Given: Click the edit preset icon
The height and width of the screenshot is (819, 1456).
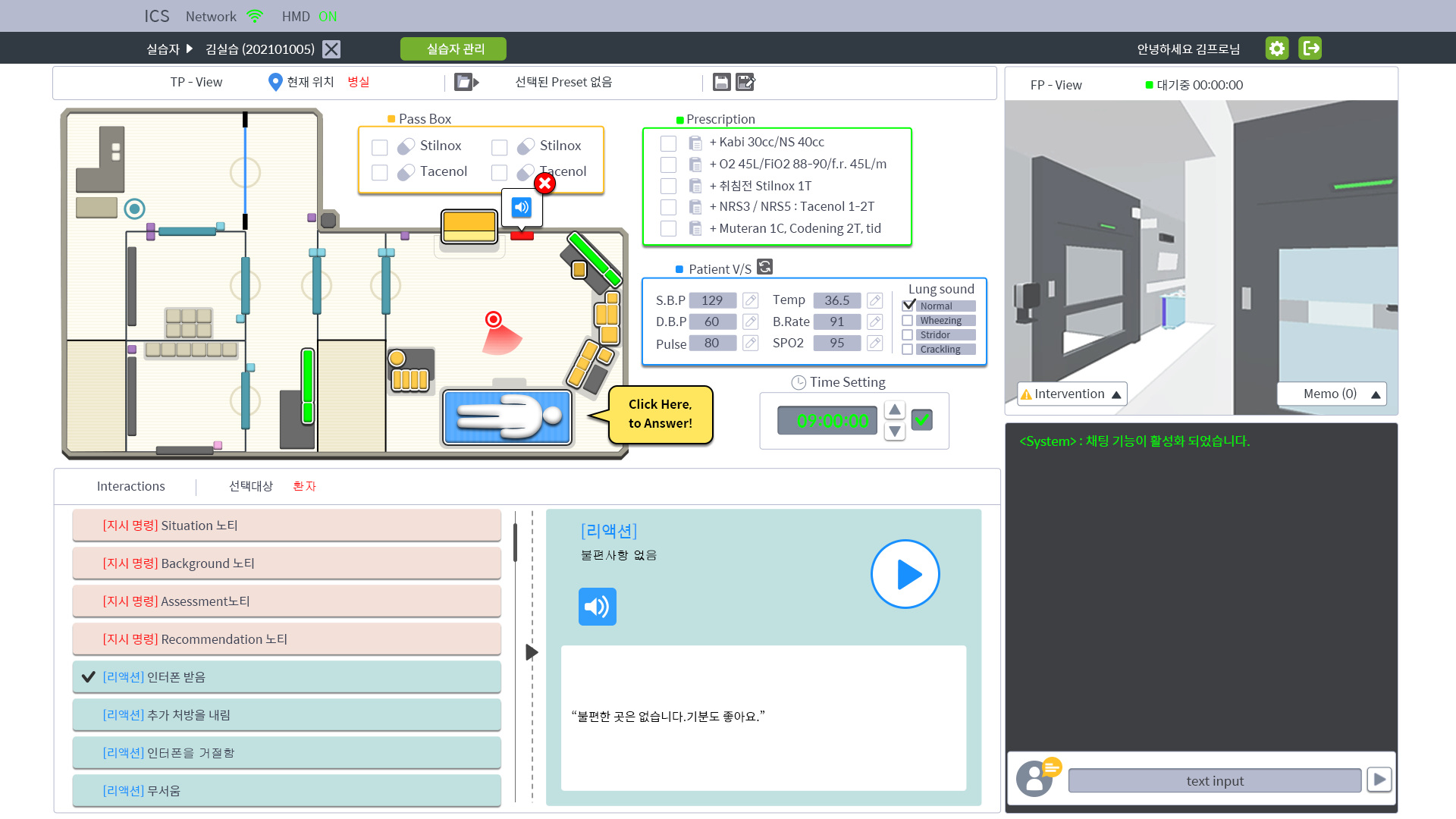Looking at the screenshot, I should click(x=745, y=82).
